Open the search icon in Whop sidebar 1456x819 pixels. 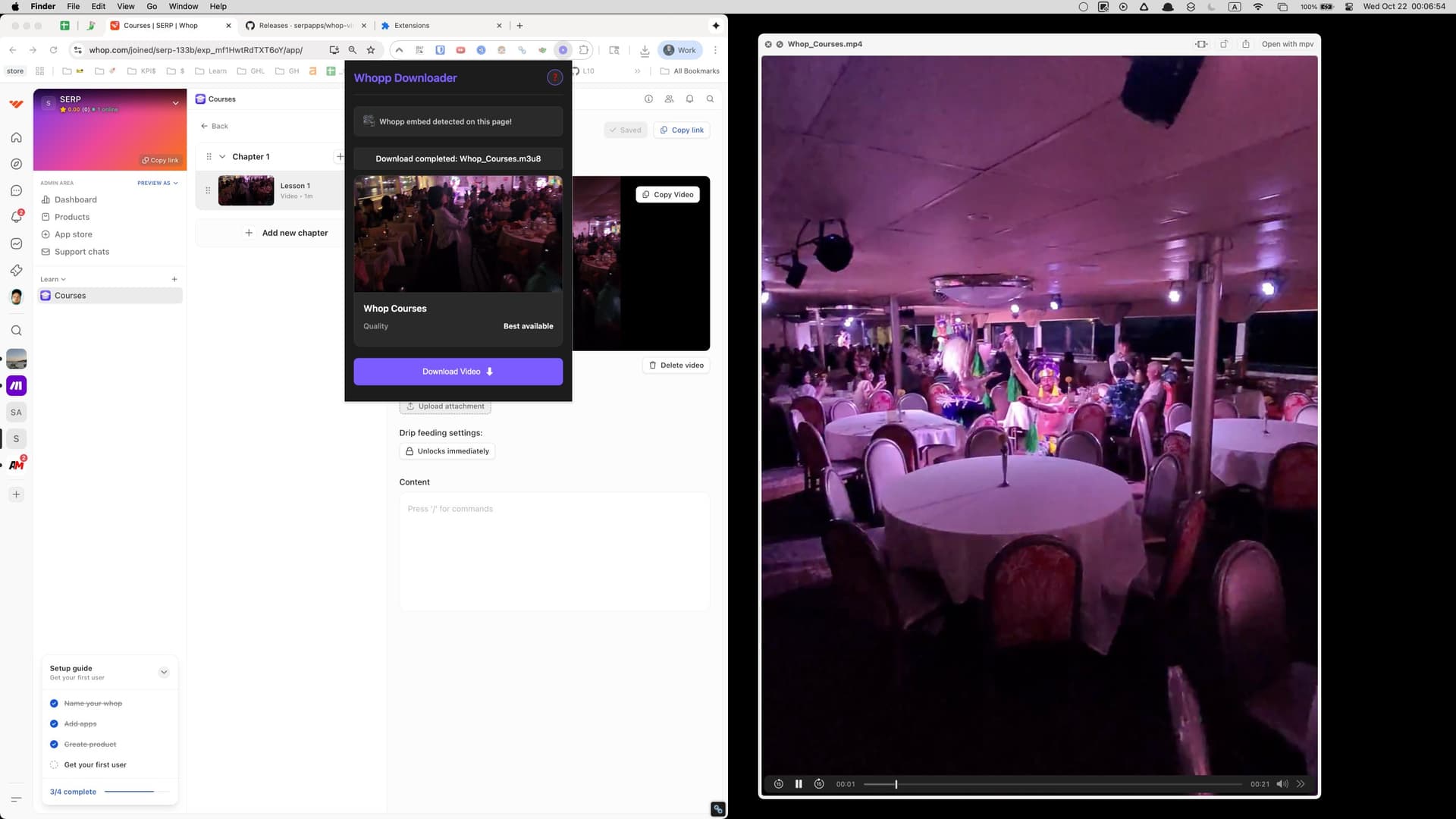coord(16,330)
